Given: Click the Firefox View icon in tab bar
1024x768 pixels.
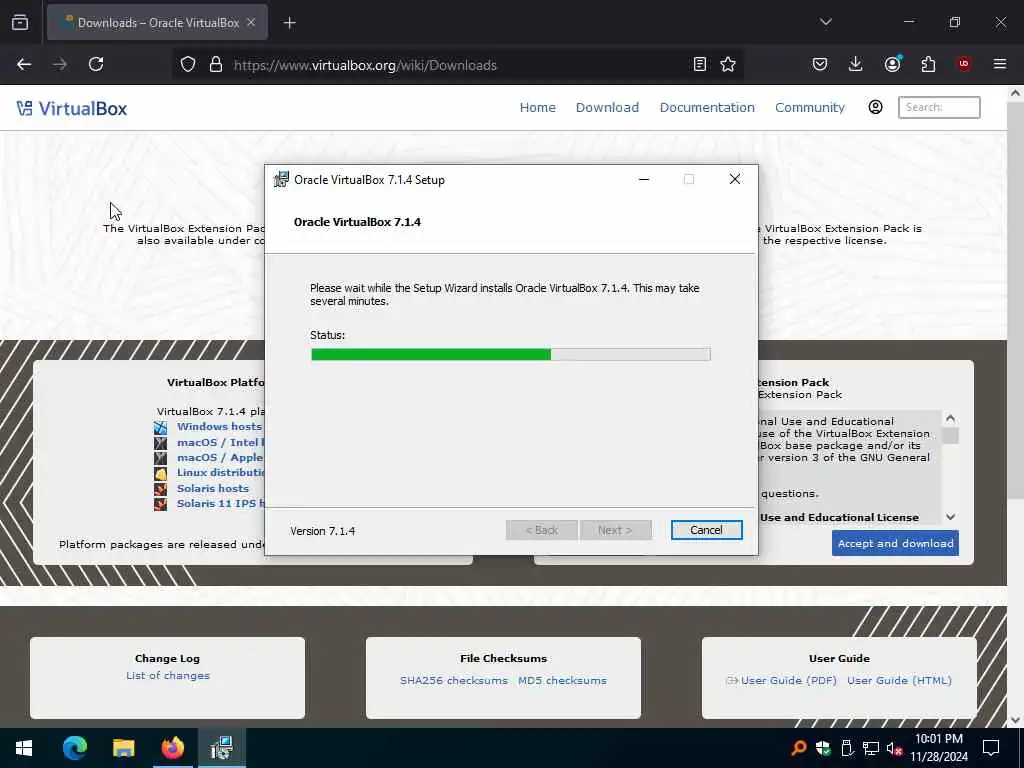Looking at the screenshot, I should 20,22.
